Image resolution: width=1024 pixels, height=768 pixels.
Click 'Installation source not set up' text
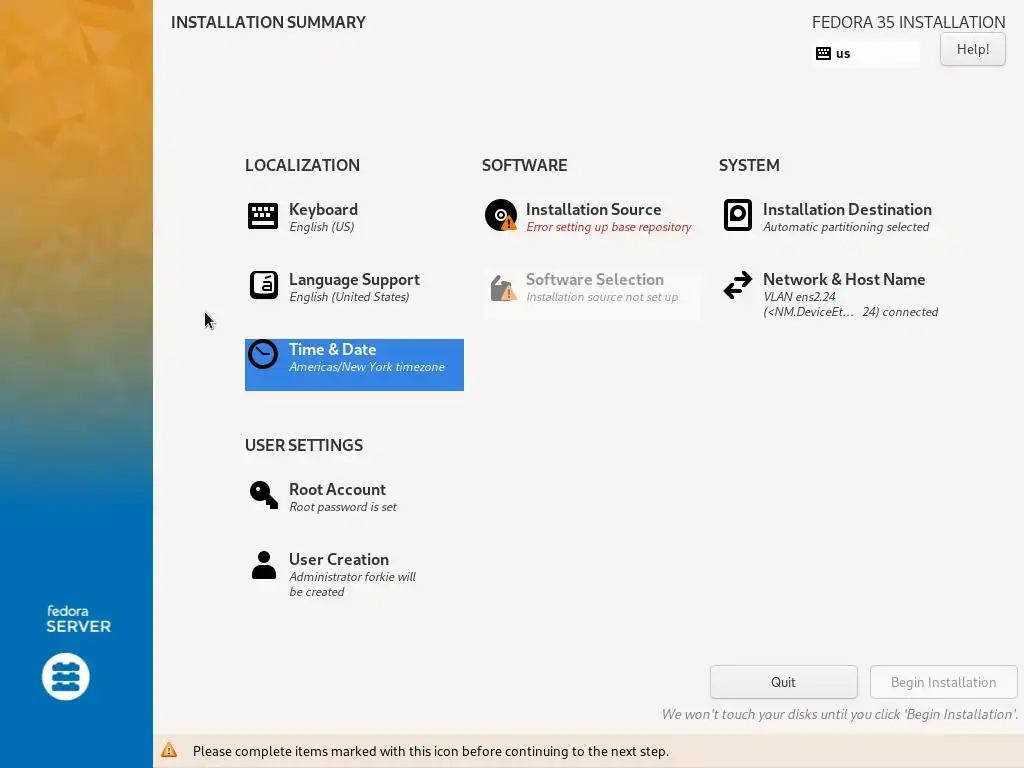tap(602, 297)
